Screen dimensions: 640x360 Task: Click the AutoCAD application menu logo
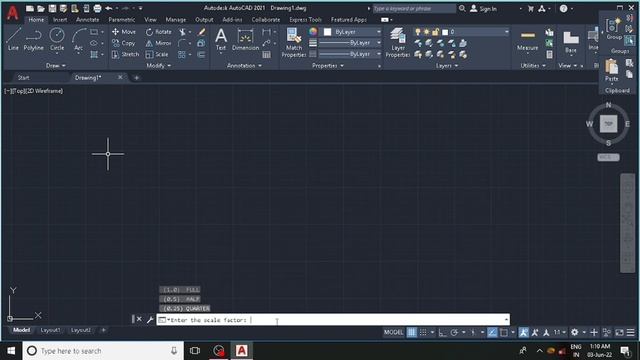pyautogui.click(x=13, y=12)
